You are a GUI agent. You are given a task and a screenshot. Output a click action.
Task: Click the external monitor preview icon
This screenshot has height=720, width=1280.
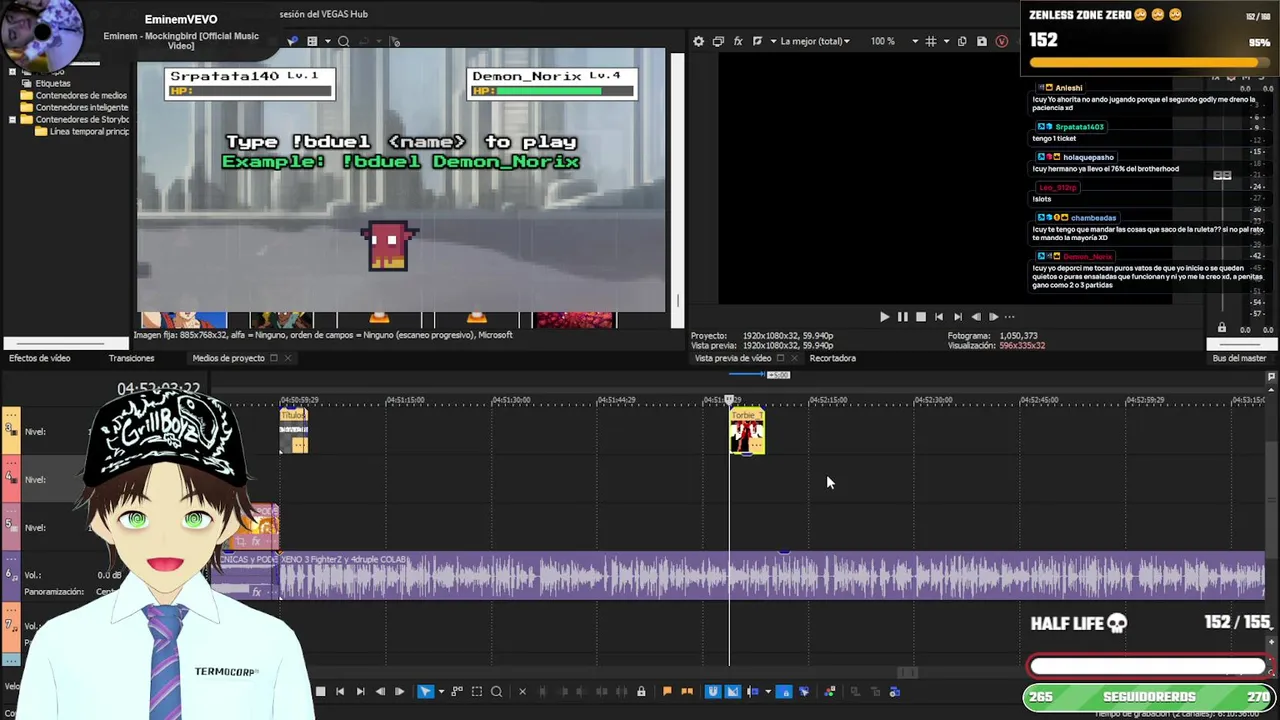[x=718, y=41]
